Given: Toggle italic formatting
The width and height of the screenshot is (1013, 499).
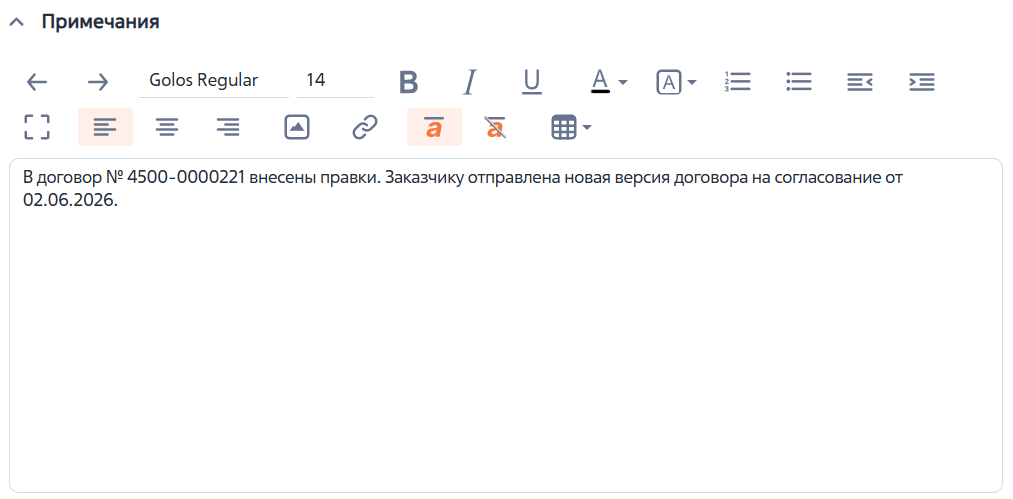Looking at the screenshot, I should (470, 82).
